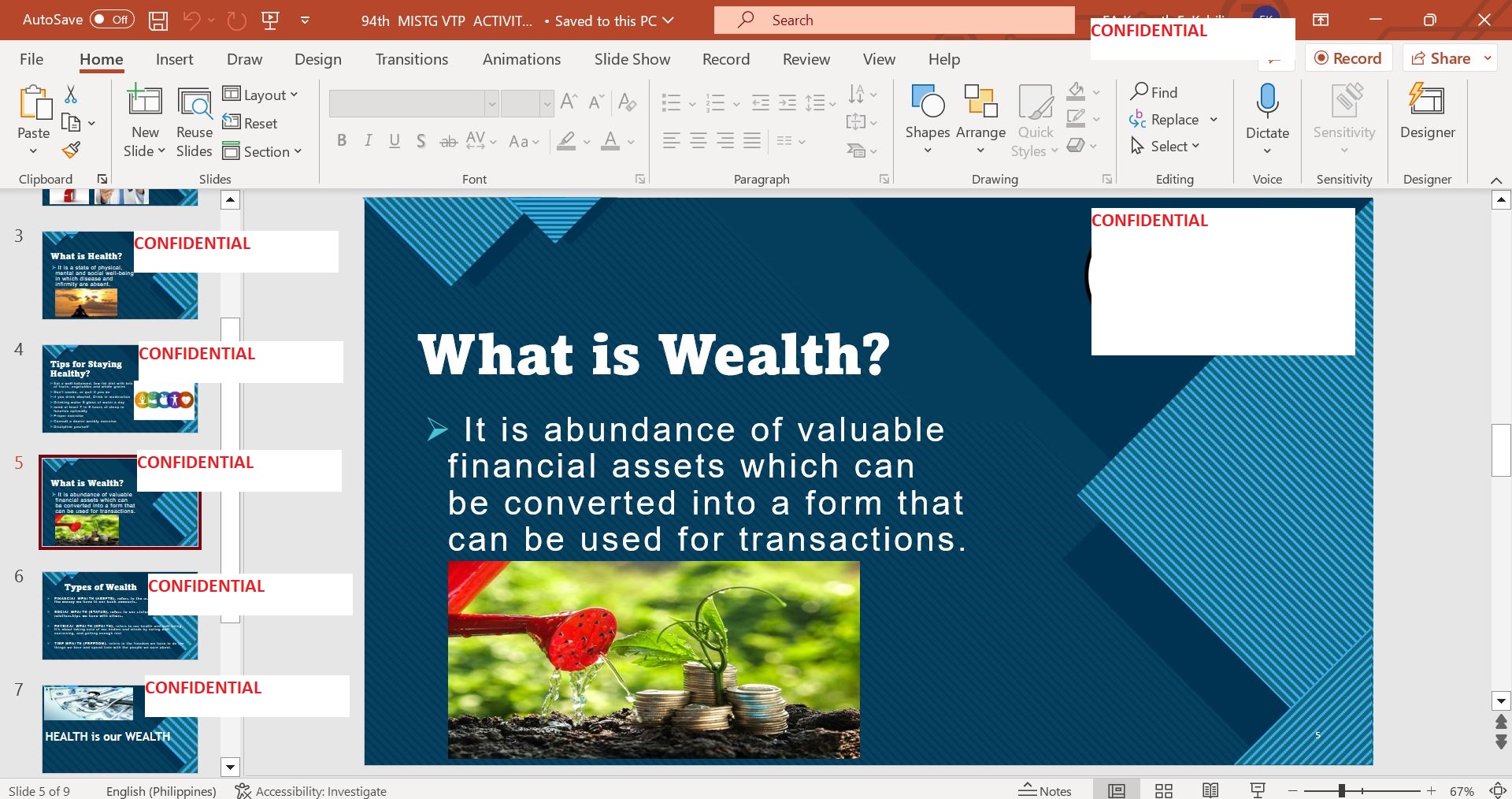Image resolution: width=1512 pixels, height=799 pixels.
Task: Toggle Bold formatting
Action: [342, 141]
